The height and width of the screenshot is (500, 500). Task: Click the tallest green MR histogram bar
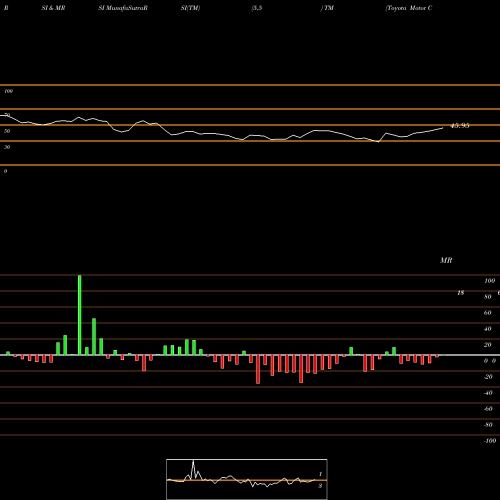tap(80, 315)
